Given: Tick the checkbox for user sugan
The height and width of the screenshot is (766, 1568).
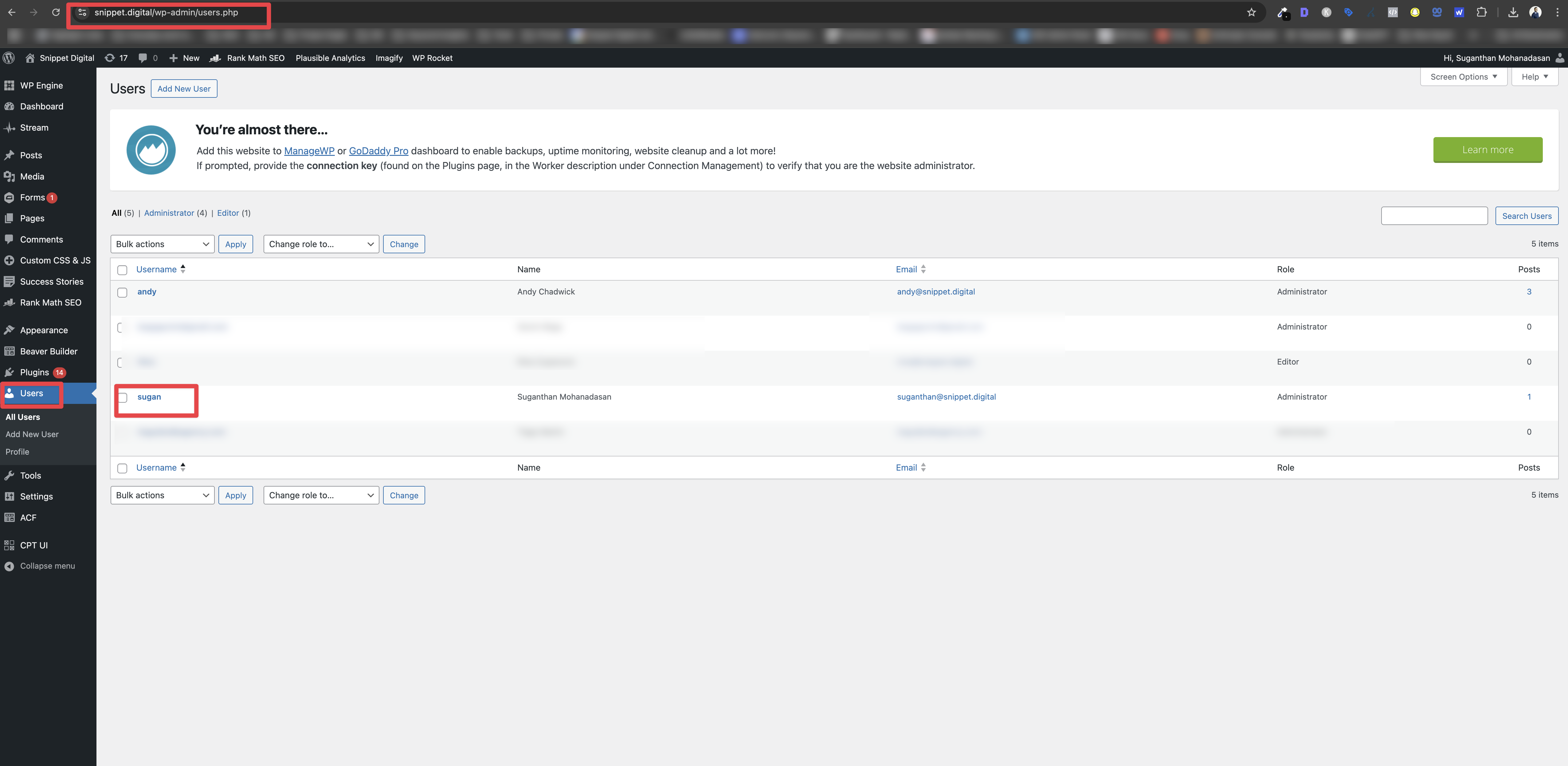Looking at the screenshot, I should pos(122,398).
